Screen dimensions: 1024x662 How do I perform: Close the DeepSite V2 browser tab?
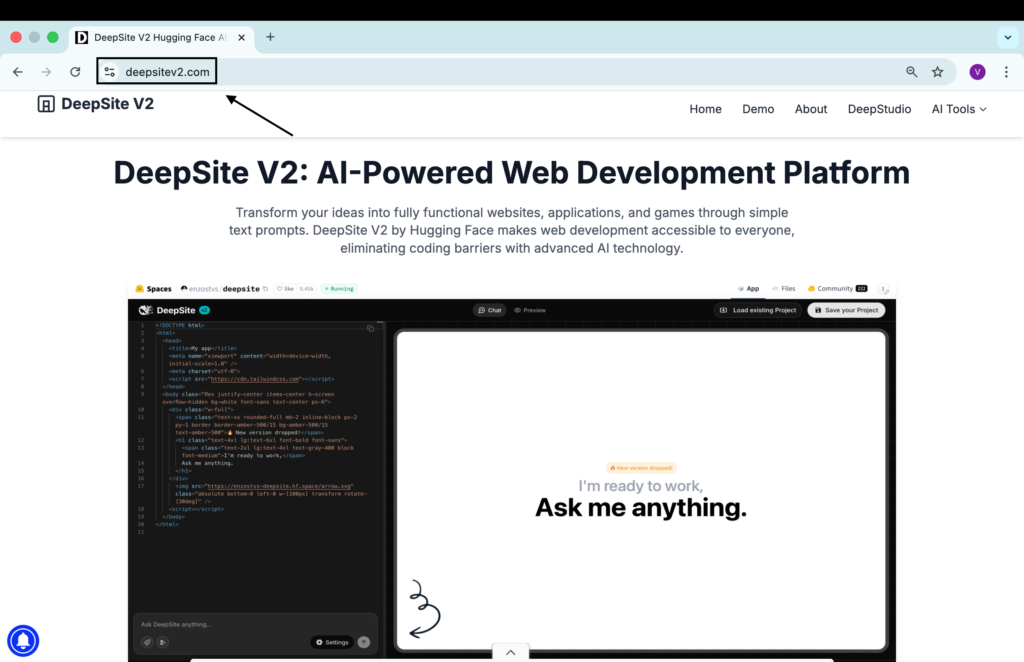tap(243, 37)
